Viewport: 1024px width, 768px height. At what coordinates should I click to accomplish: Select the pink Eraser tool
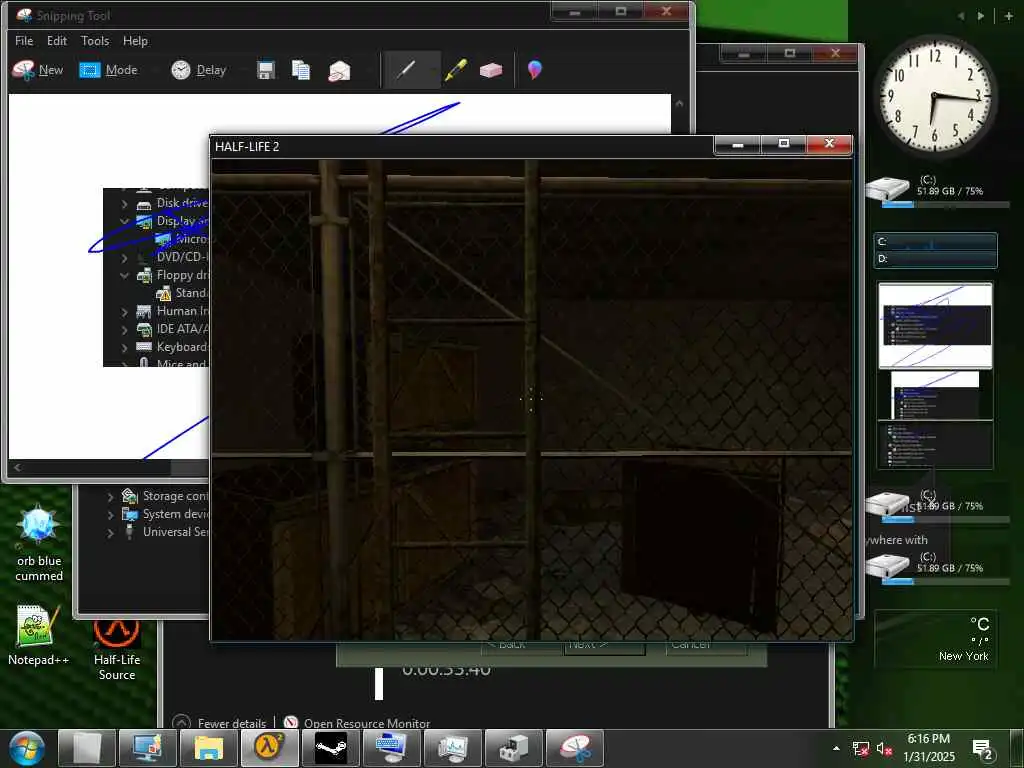pos(490,70)
